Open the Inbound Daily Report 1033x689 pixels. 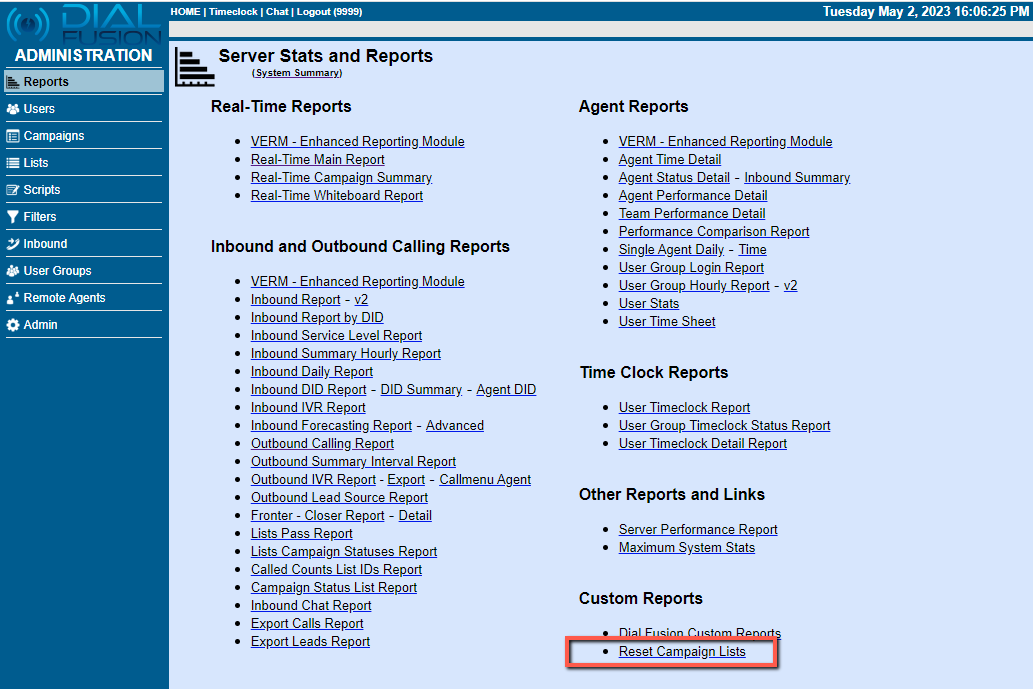(312, 372)
